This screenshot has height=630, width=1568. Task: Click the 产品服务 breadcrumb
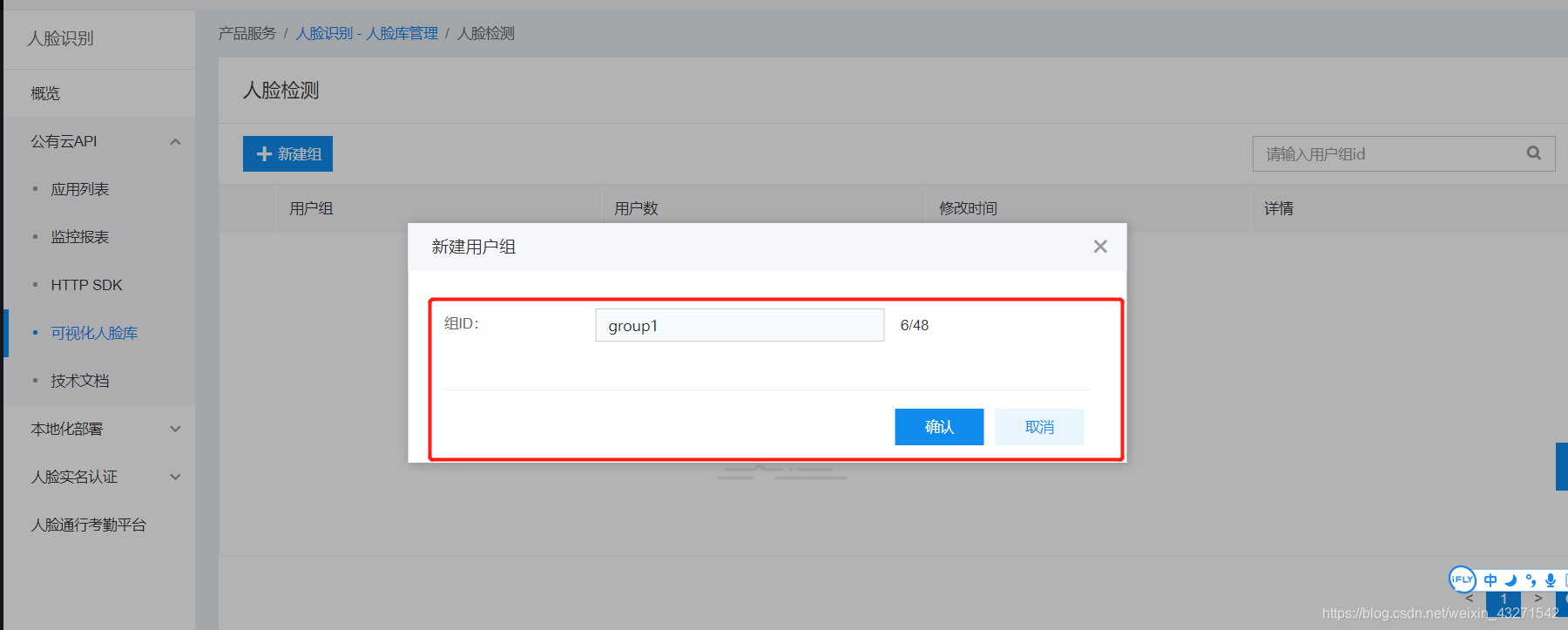pyautogui.click(x=247, y=33)
